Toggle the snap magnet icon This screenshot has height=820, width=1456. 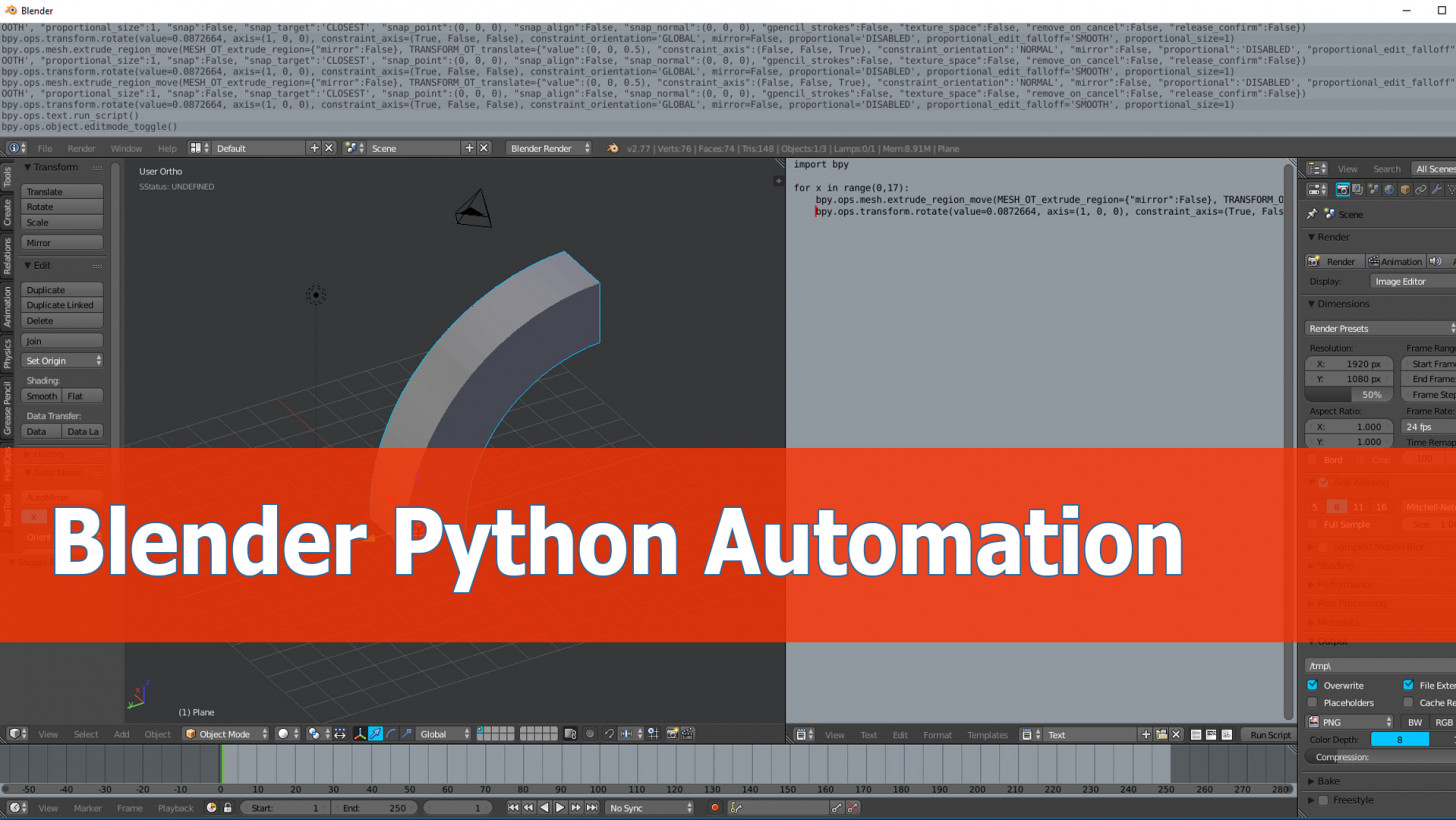(609, 734)
